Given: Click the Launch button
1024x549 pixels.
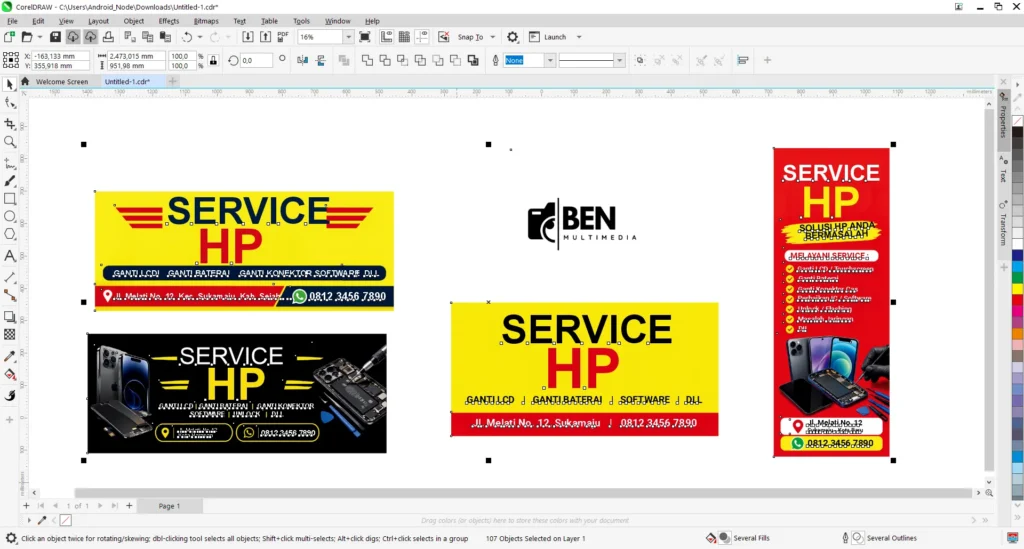Looking at the screenshot, I should 548,37.
